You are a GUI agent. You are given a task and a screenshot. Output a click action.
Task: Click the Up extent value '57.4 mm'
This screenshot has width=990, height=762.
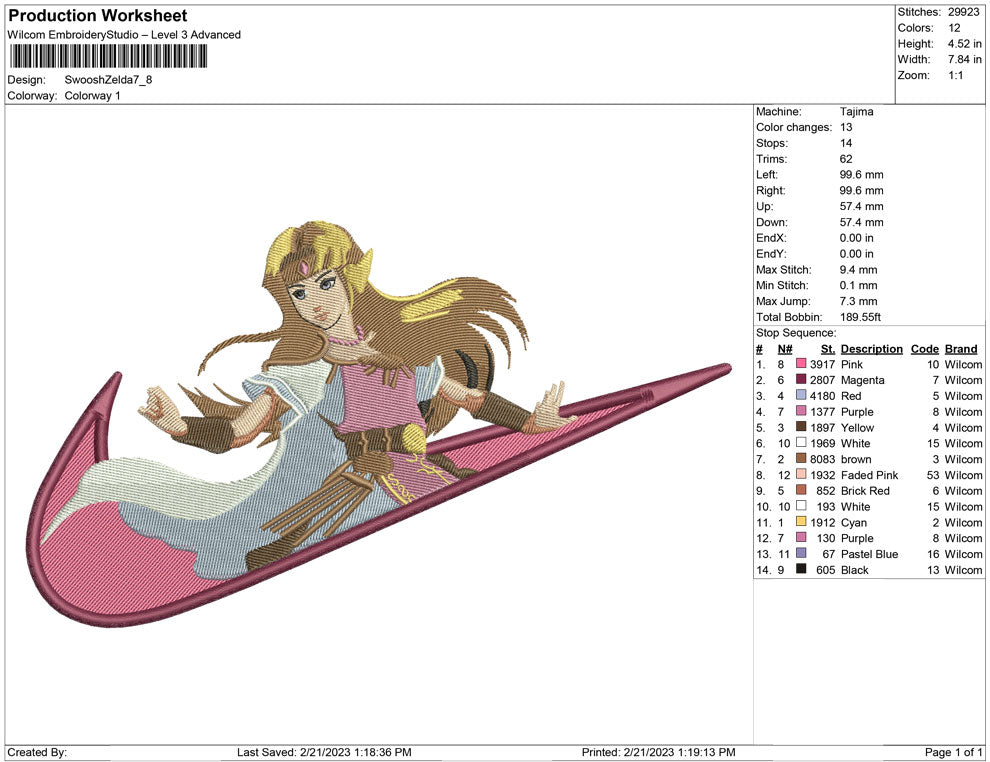point(861,206)
